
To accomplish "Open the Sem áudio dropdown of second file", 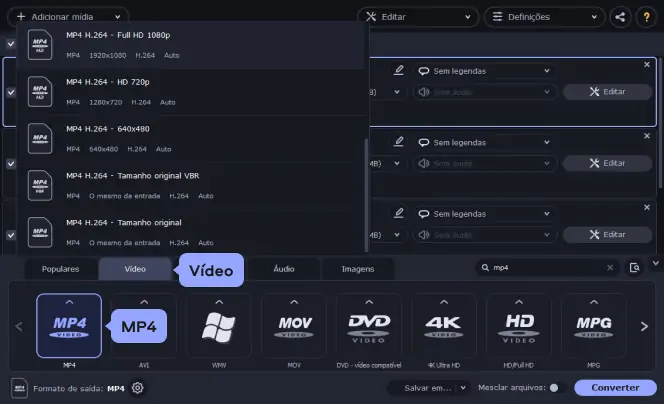I will click(x=484, y=163).
